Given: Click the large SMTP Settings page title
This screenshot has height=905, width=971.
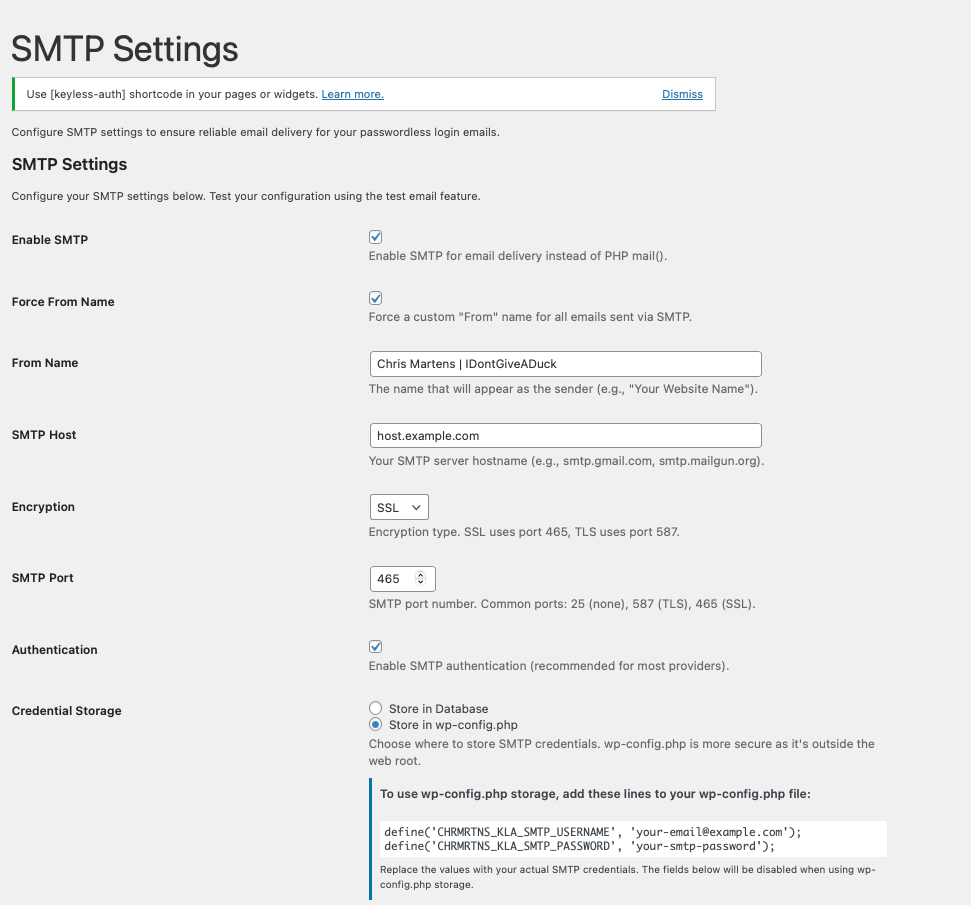Looking at the screenshot, I should [x=125, y=48].
